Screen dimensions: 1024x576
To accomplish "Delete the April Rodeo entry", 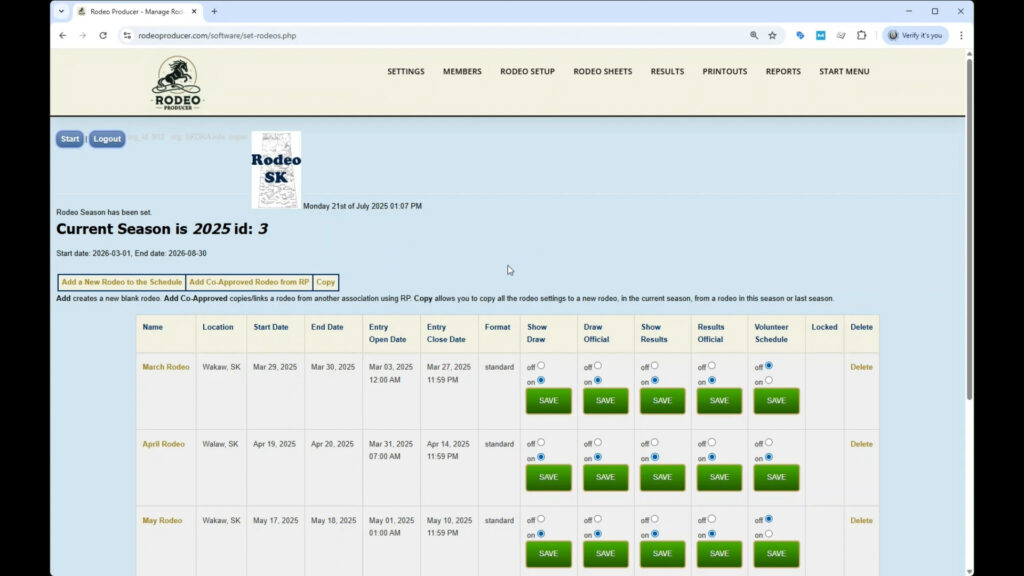I will pyautogui.click(x=861, y=444).
